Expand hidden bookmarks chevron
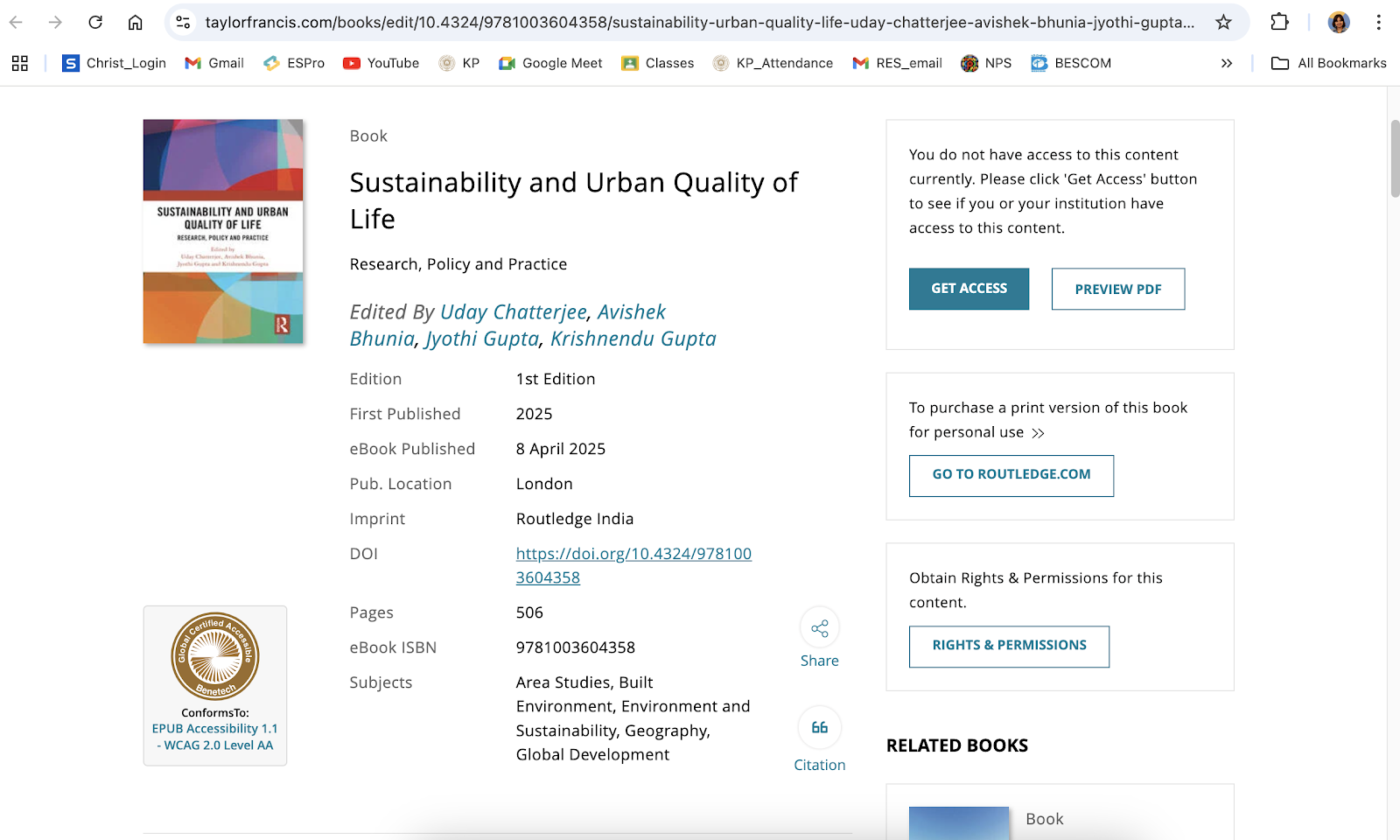The image size is (1400, 840). 1227,63
